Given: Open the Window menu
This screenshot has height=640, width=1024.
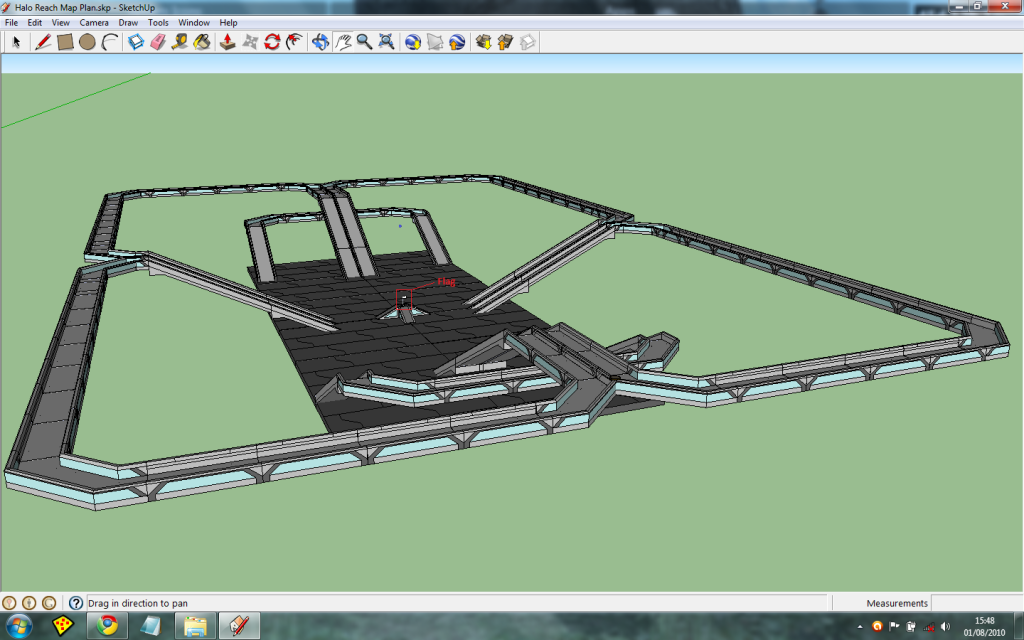Looking at the screenshot, I should click(x=194, y=22).
